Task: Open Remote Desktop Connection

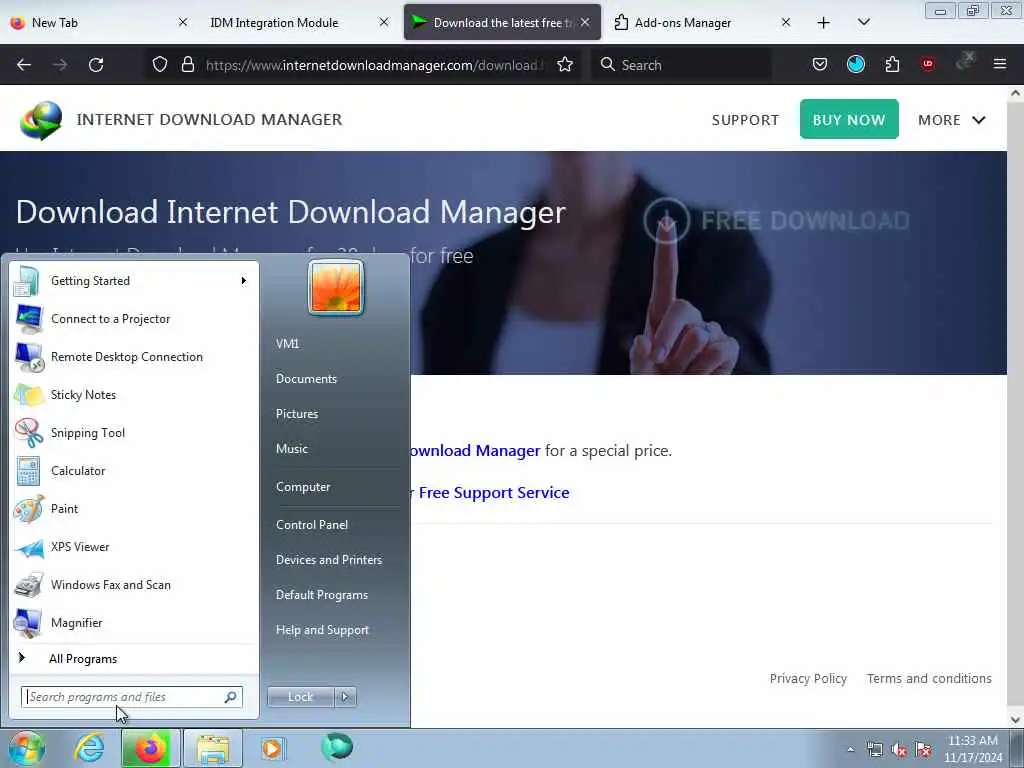Action: coord(133,357)
